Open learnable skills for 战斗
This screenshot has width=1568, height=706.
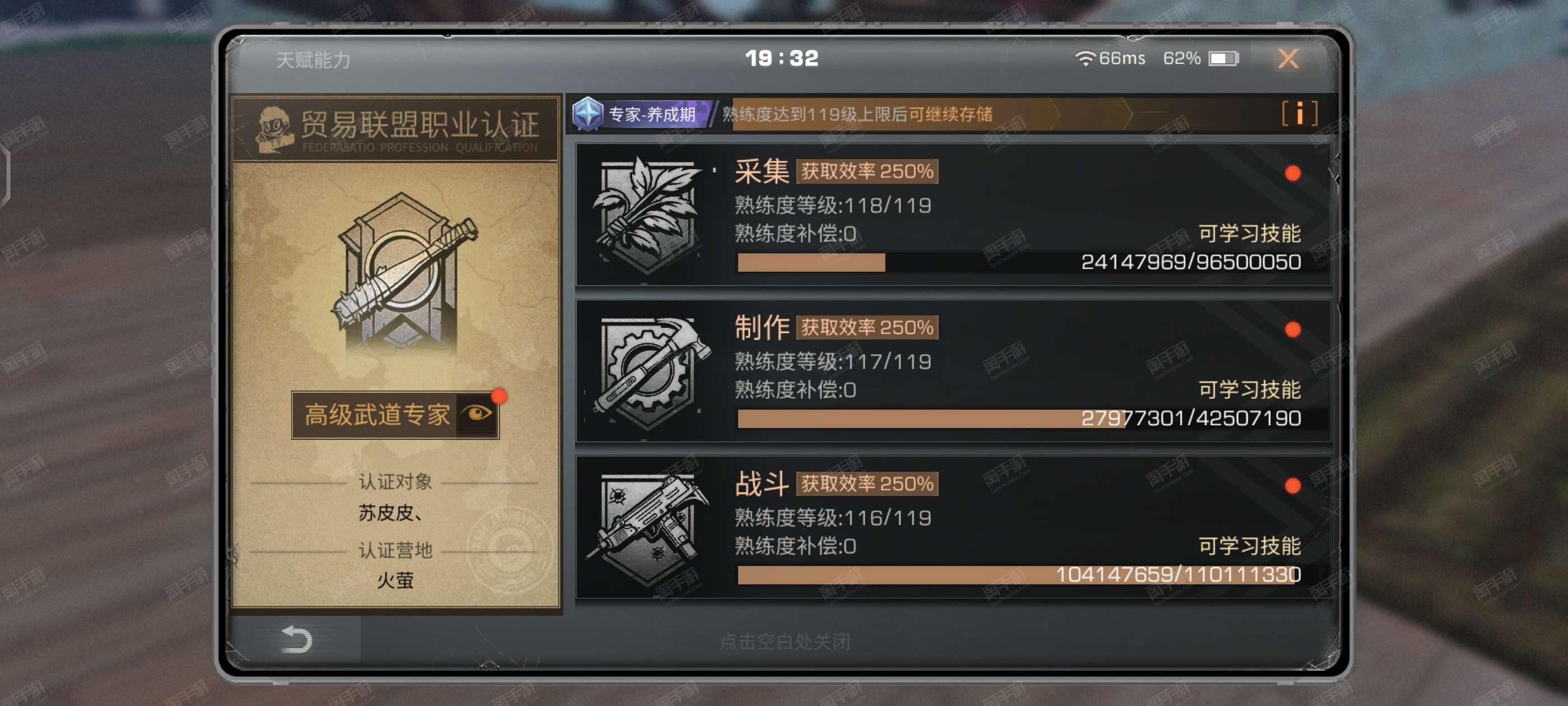[1249, 546]
